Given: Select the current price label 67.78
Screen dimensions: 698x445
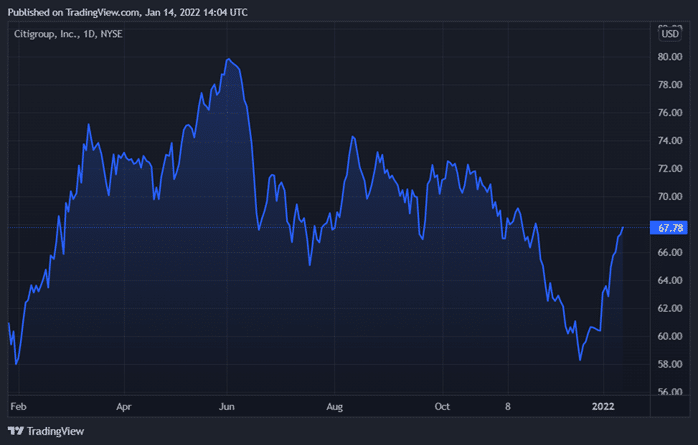Looking at the screenshot, I should pos(669,228).
